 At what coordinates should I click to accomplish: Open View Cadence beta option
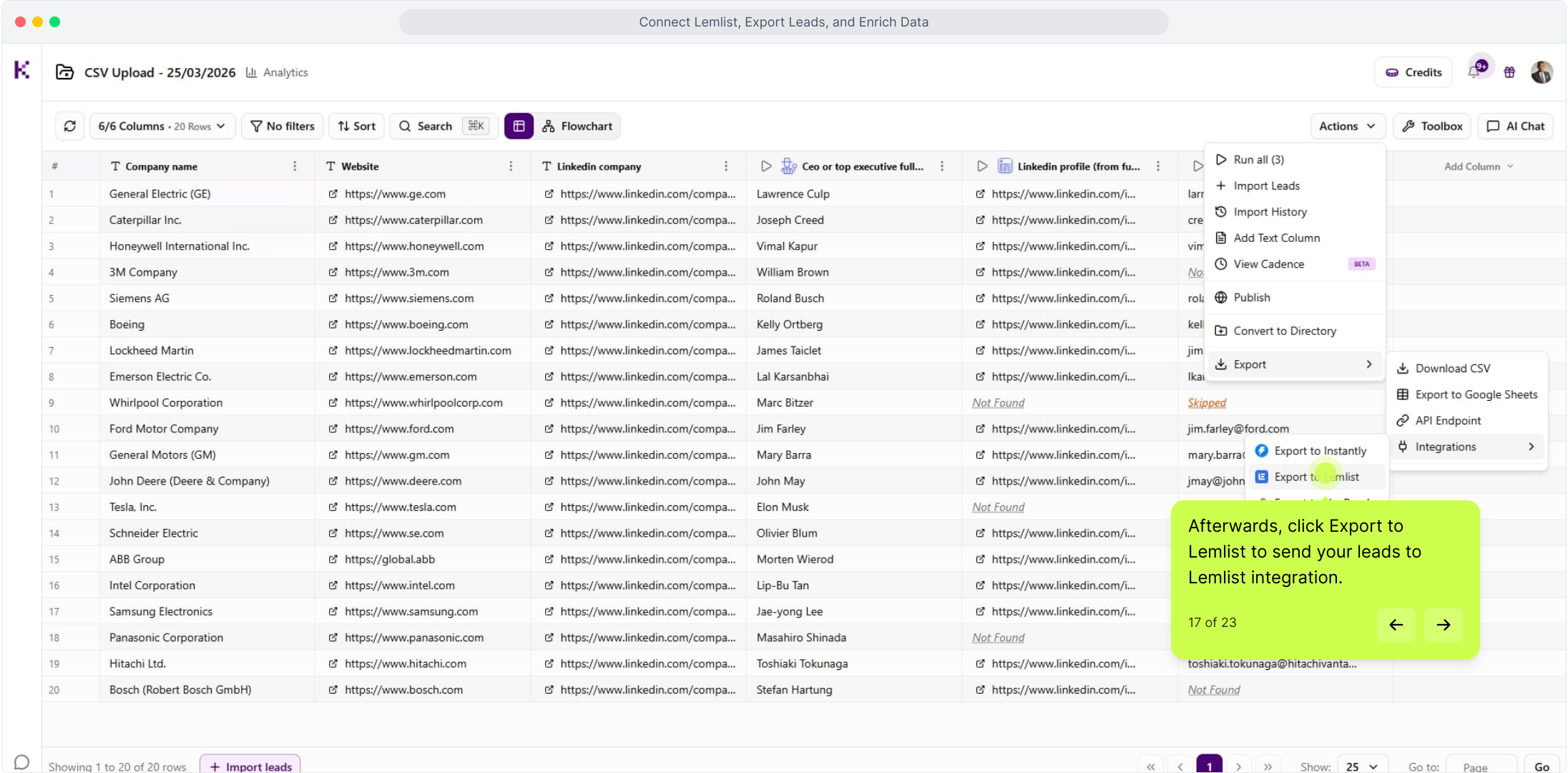(x=1295, y=264)
